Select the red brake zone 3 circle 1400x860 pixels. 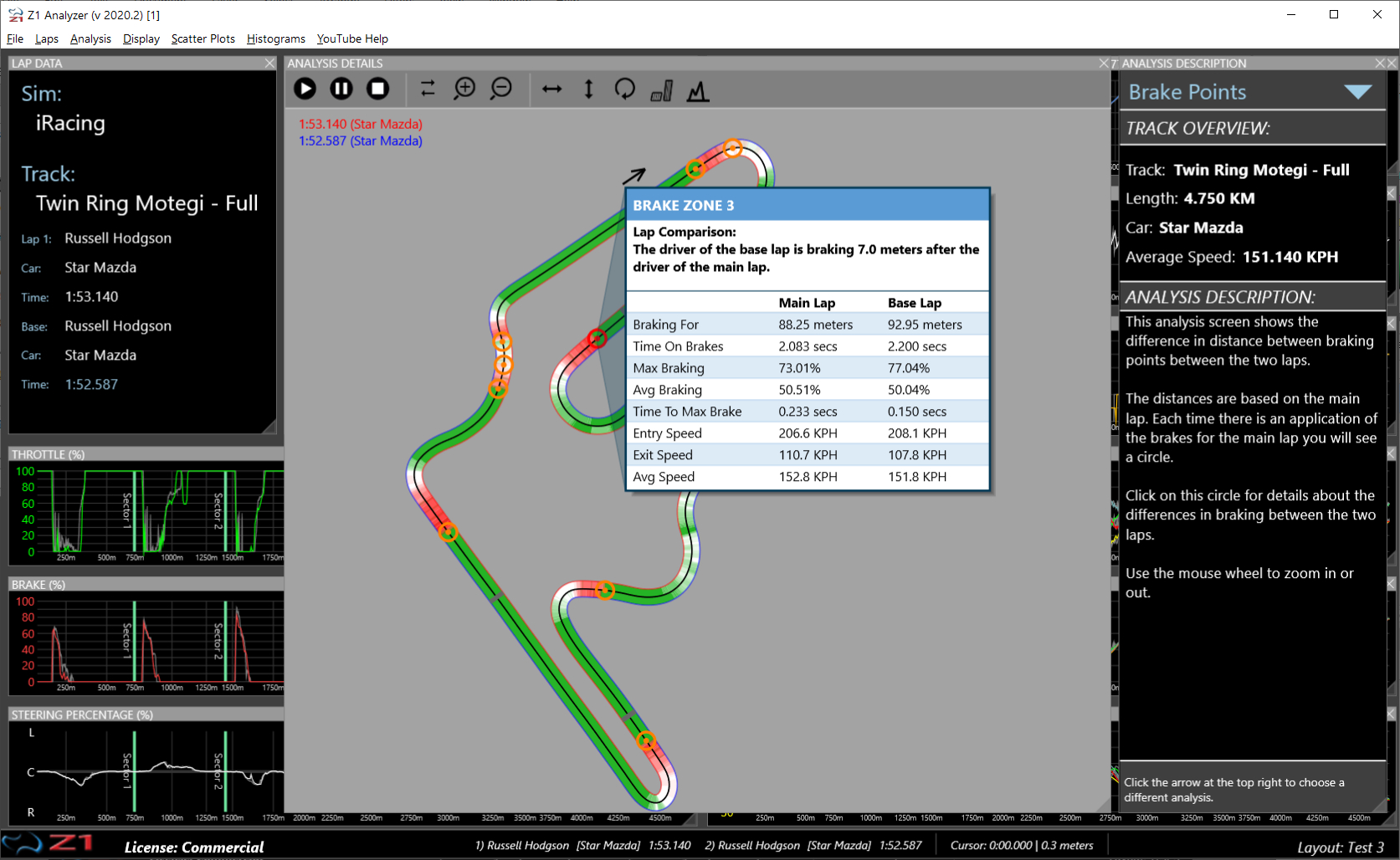[597, 338]
